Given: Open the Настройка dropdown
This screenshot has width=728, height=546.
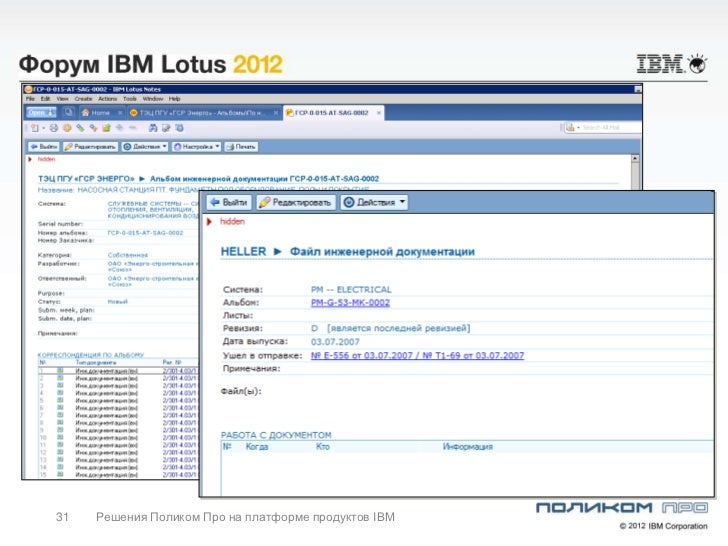Looking at the screenshot, I should 196,147.
